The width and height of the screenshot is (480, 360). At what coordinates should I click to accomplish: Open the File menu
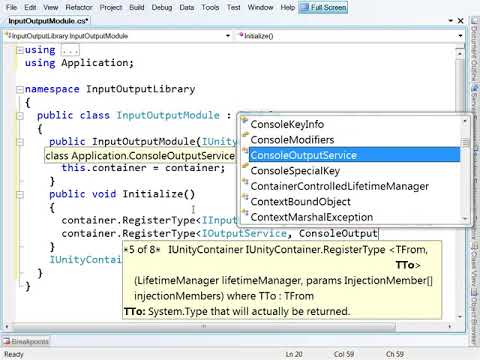click(11, 7)
